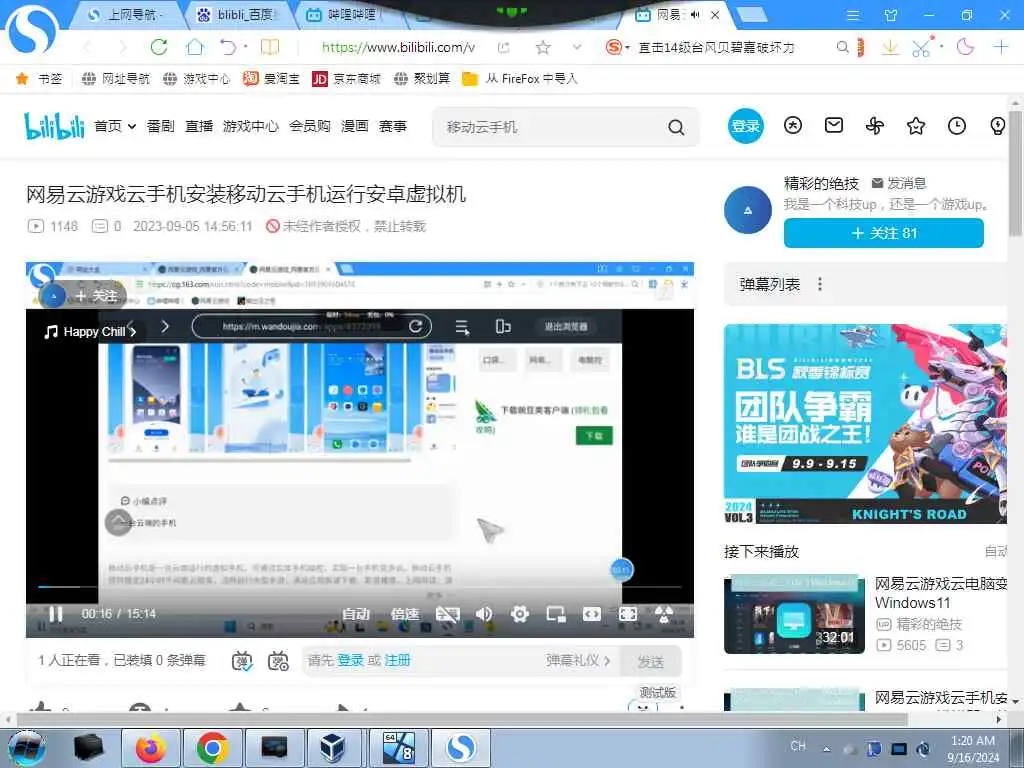Open the 漫画 nav item
Screen dimensions: 1024x768
click(x=355, y=126)
